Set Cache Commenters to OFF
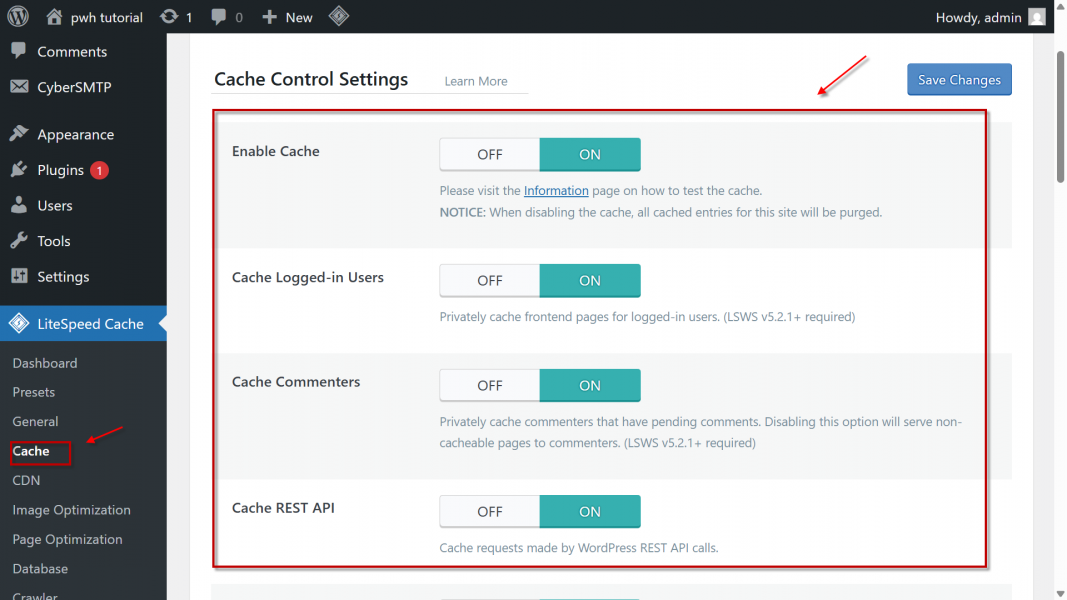This screenshot has width=1067, height=600. point(489,385)
